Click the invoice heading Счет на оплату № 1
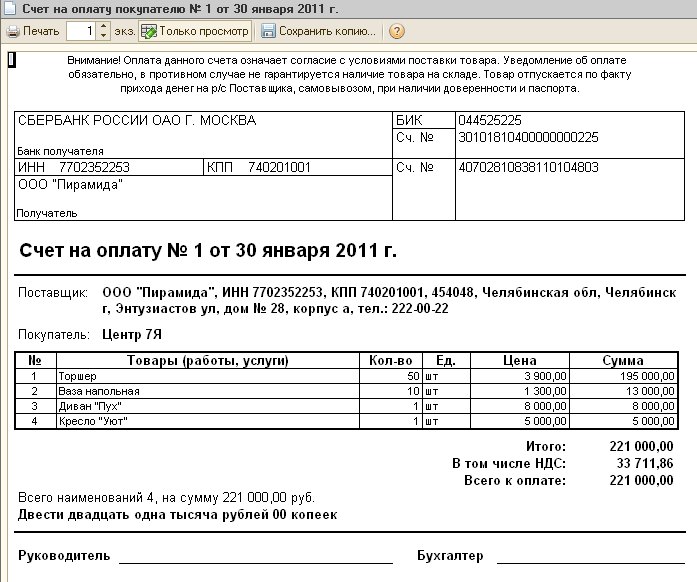Image resolution: width=697 pixels, height=582 pixels. pos(208,251)
